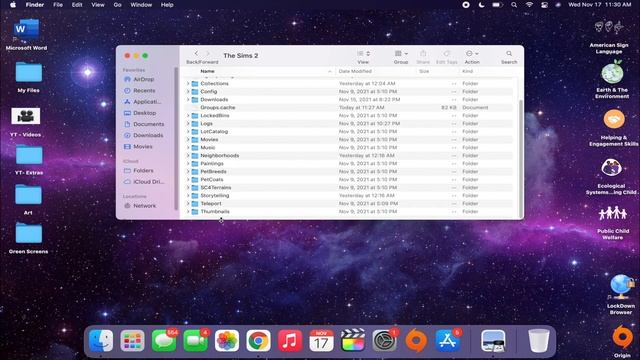Open Launchpad from the Dock
Screen dimensions: 640x360
pos(132,340)
